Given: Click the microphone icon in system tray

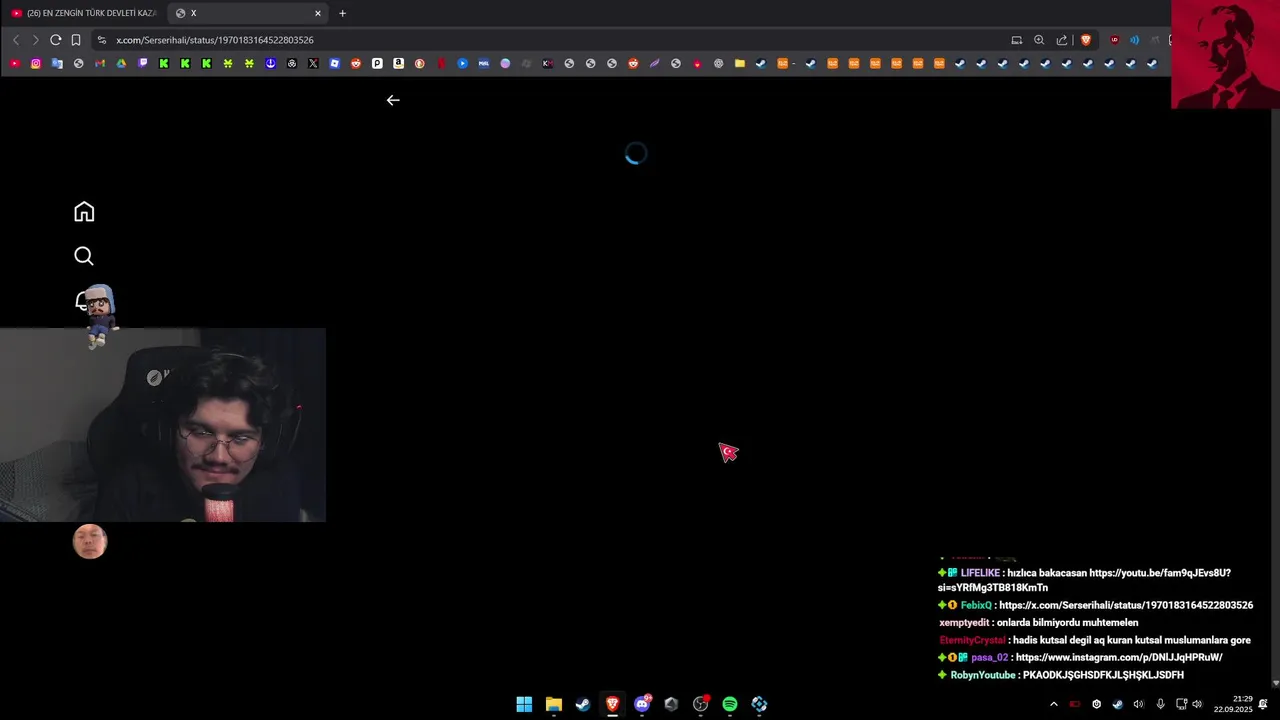Looking at the screenshot, I should pyautogui.click(x=1160, y=704).
